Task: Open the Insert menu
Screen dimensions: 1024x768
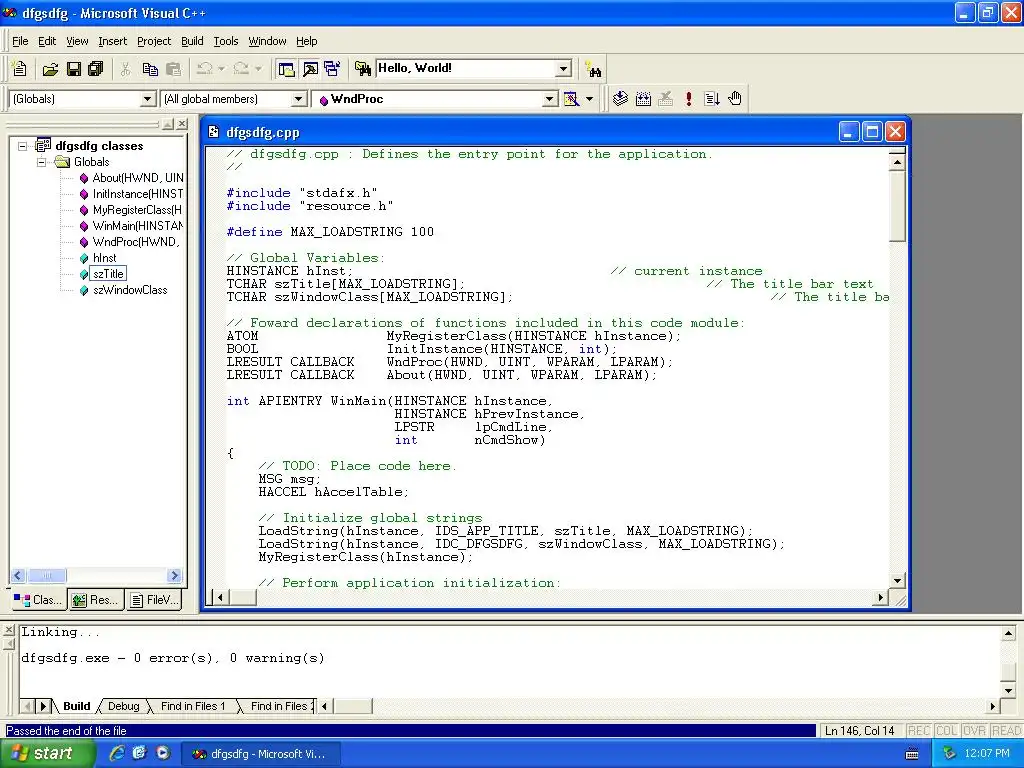Action: [112, 41]
